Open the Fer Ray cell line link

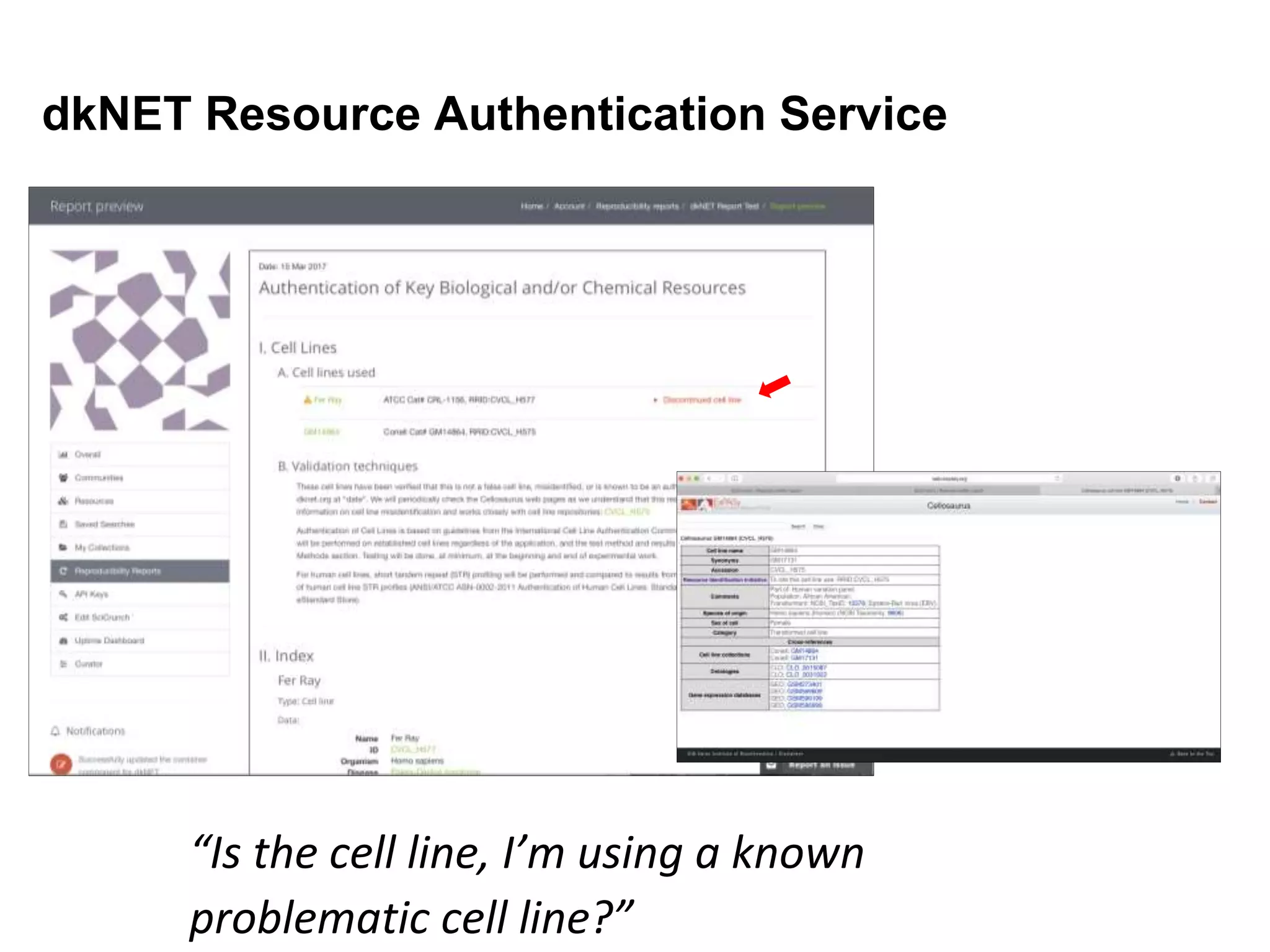pos(328,400)
